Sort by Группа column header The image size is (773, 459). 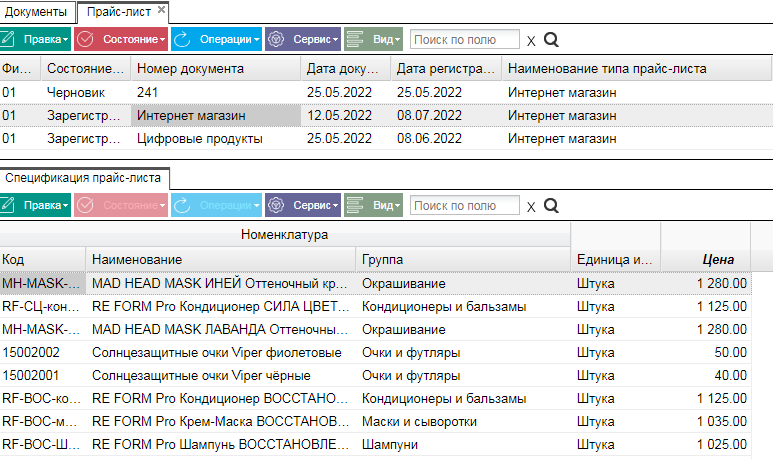[x=463, y=259]
